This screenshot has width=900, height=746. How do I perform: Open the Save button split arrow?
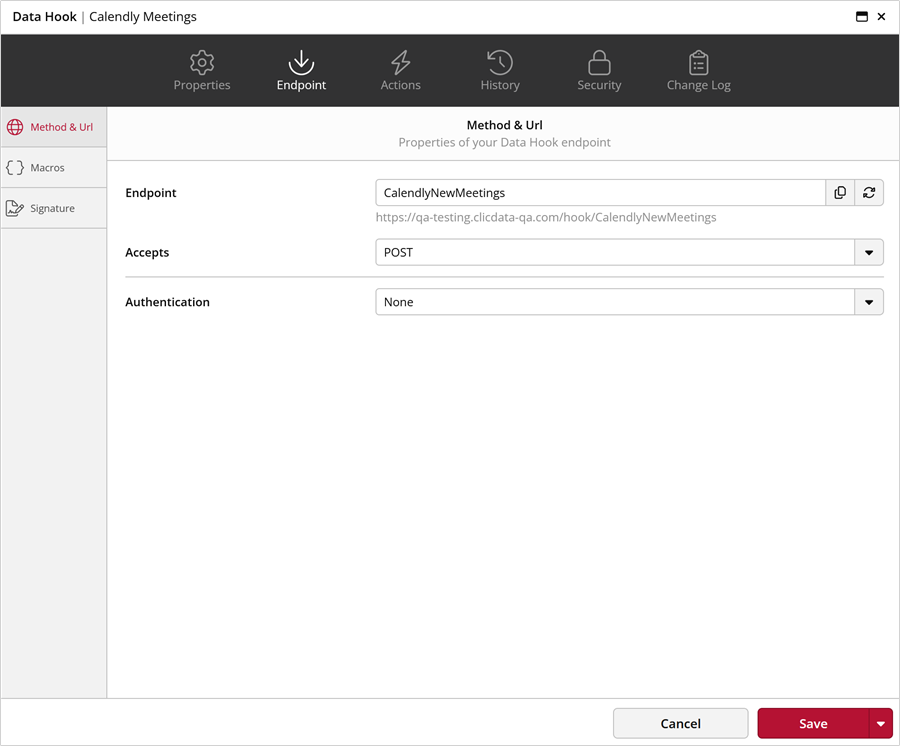[881, 724]
